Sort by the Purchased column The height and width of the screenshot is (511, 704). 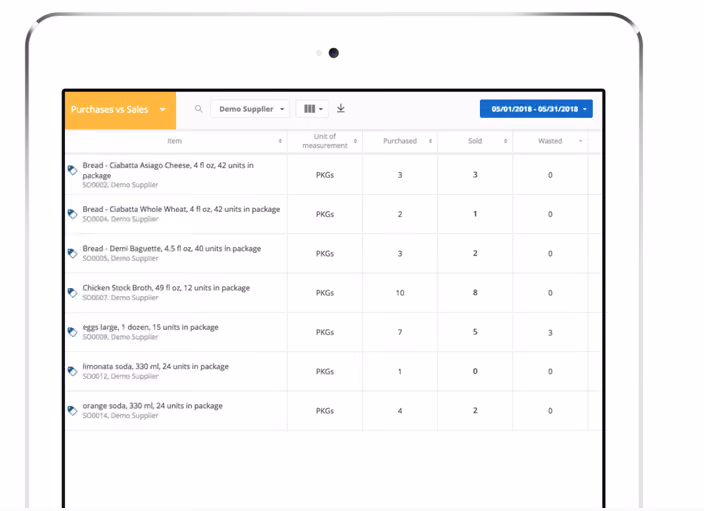click(400, 141)
